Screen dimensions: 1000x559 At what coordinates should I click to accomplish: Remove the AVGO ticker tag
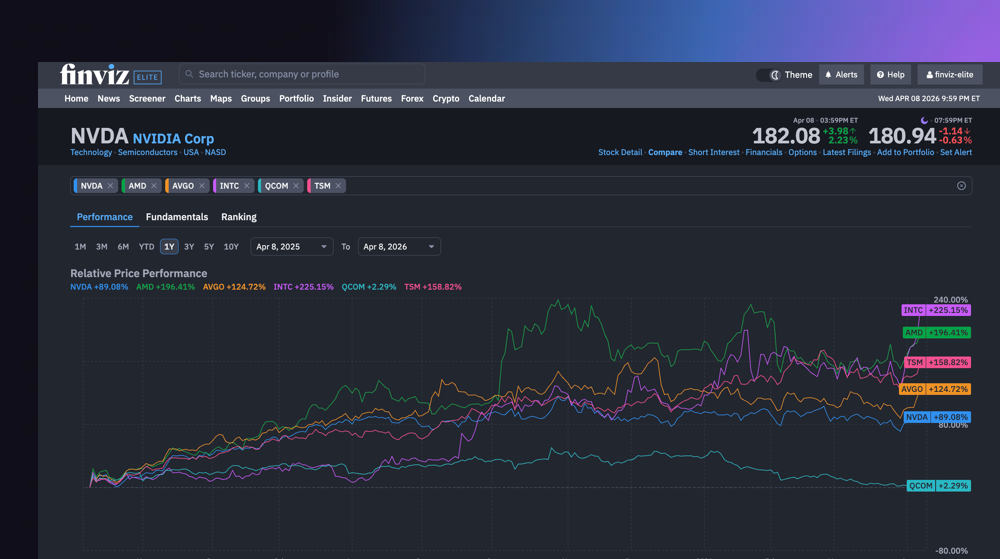202,186
